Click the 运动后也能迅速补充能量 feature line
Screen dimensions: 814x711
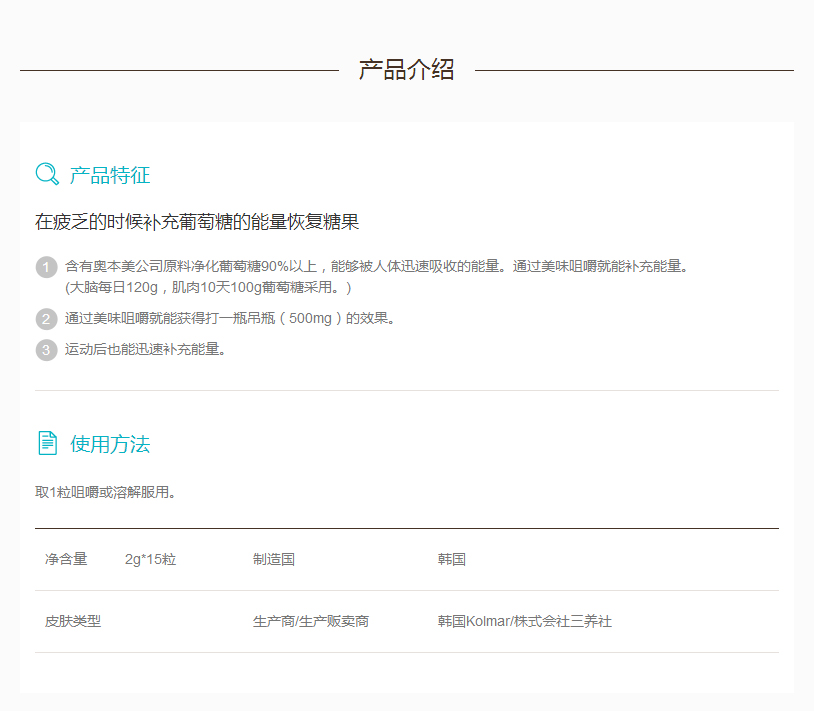(145, 350)
